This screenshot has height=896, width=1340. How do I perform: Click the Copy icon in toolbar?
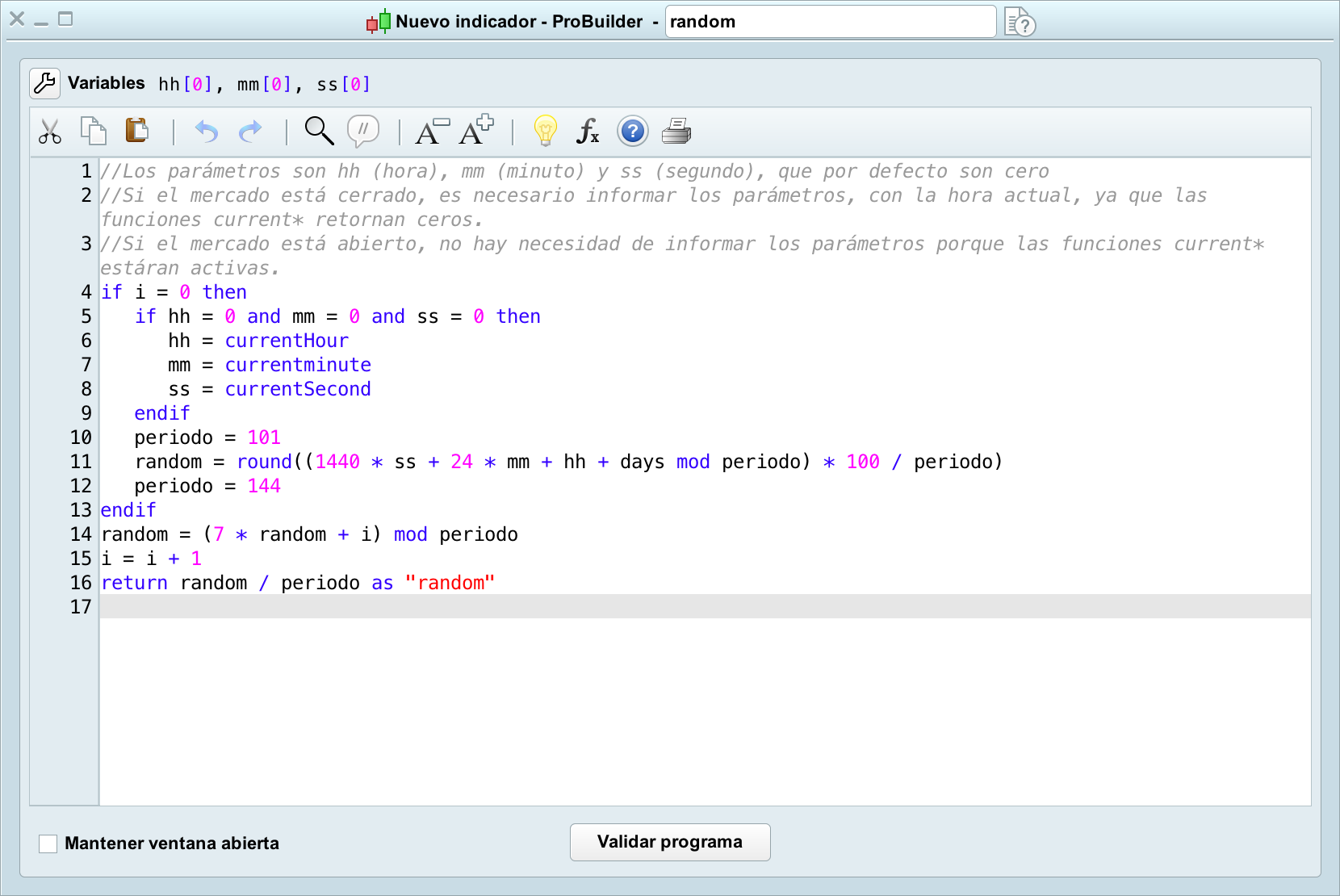point(94,131)
